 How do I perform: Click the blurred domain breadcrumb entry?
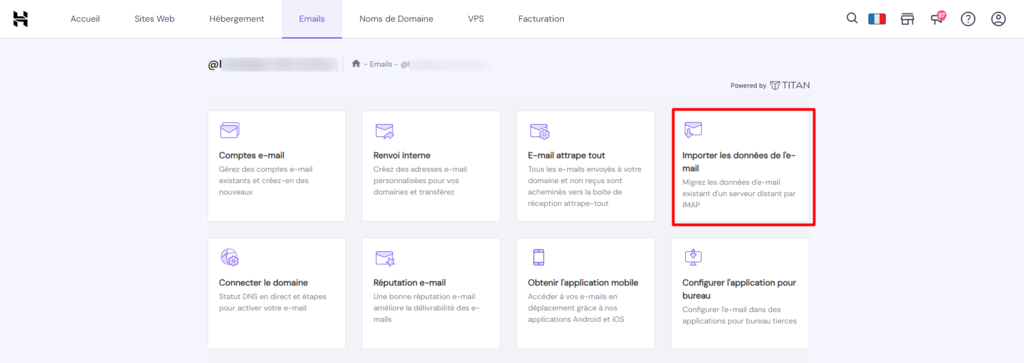[444, 64]
